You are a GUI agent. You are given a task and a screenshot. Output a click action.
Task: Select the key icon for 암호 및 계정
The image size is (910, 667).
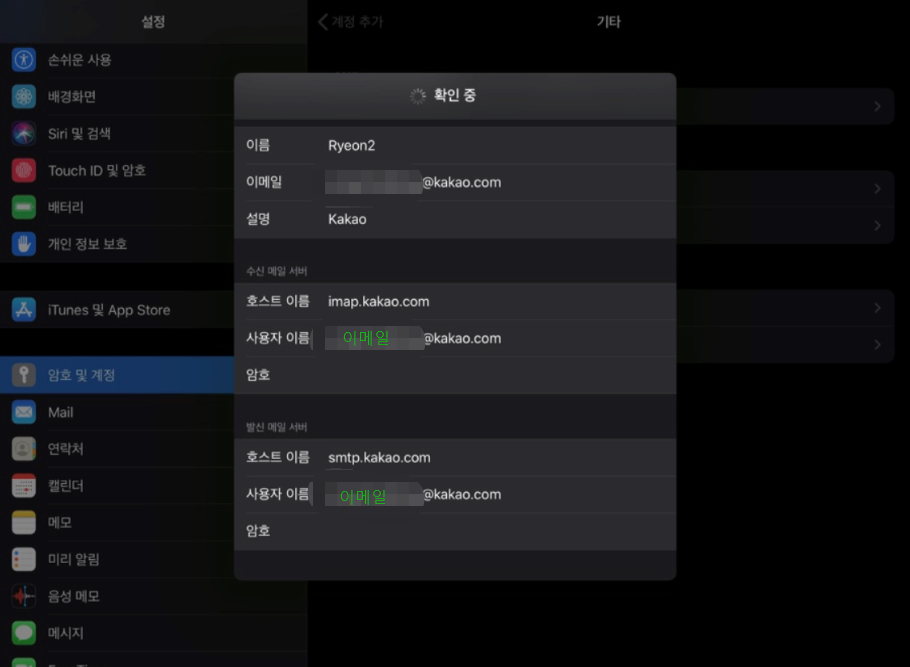click(24, 375)
